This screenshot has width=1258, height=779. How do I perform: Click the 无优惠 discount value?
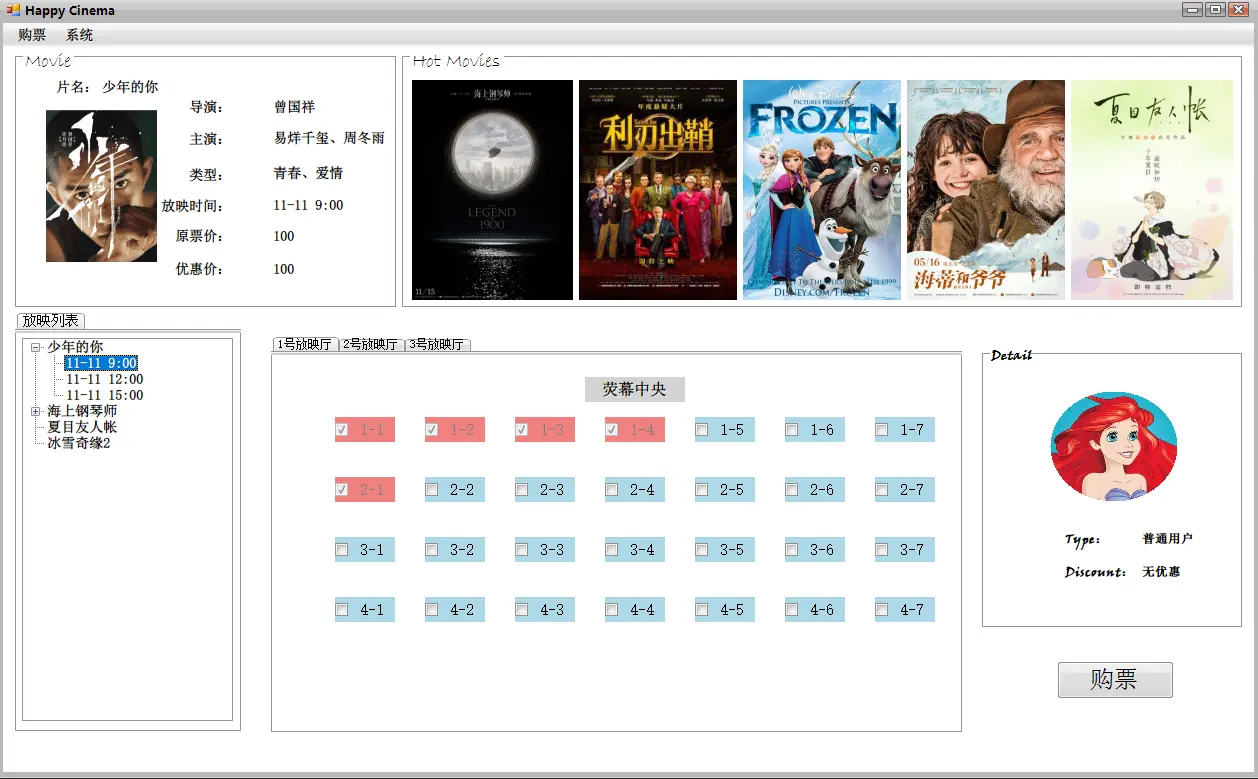(1161, 572)
